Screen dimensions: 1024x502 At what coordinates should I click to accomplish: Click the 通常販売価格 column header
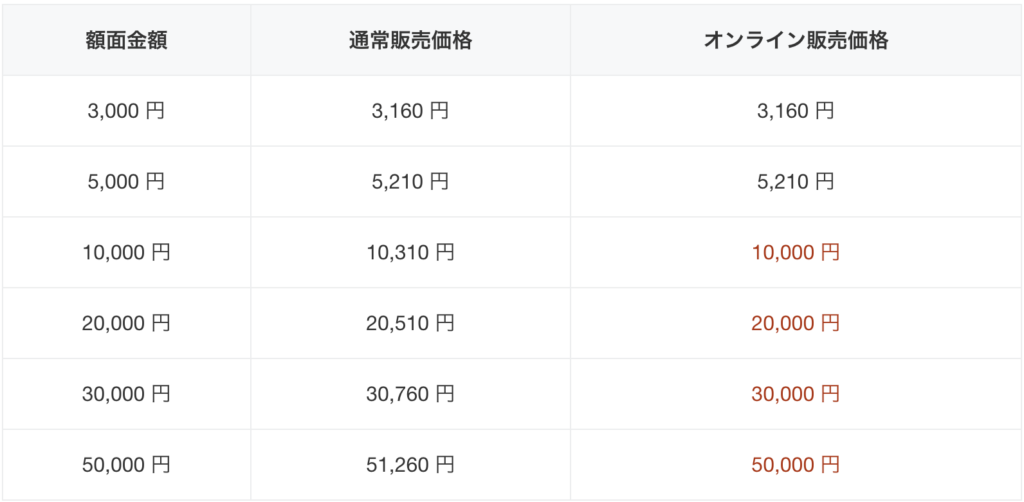click(410, 40)
